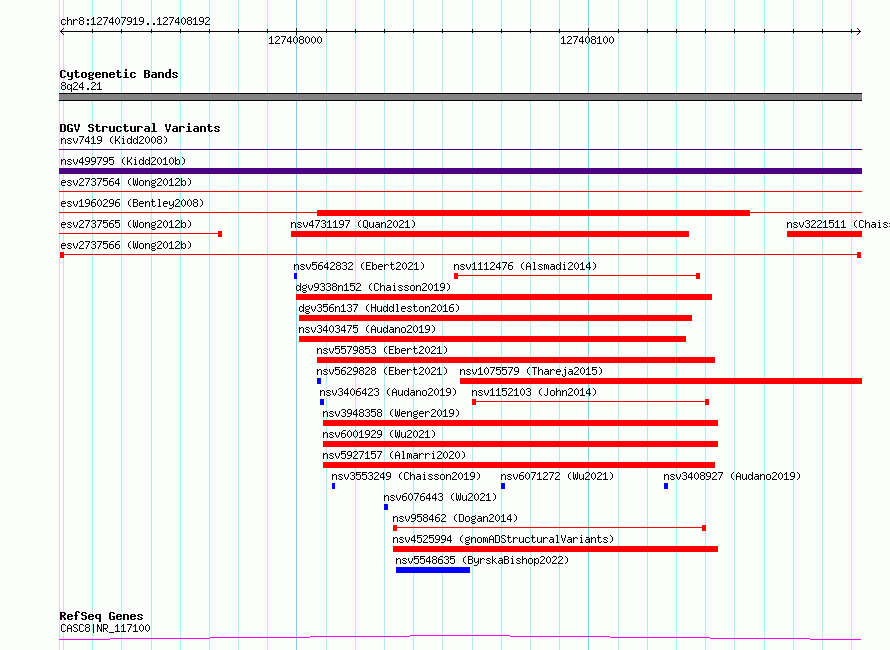Image resolution: width=890 pixels, height=650 pixels.
Task: Open the nsv5579853 (Ebert2021) label
Action: pos(382,350)
